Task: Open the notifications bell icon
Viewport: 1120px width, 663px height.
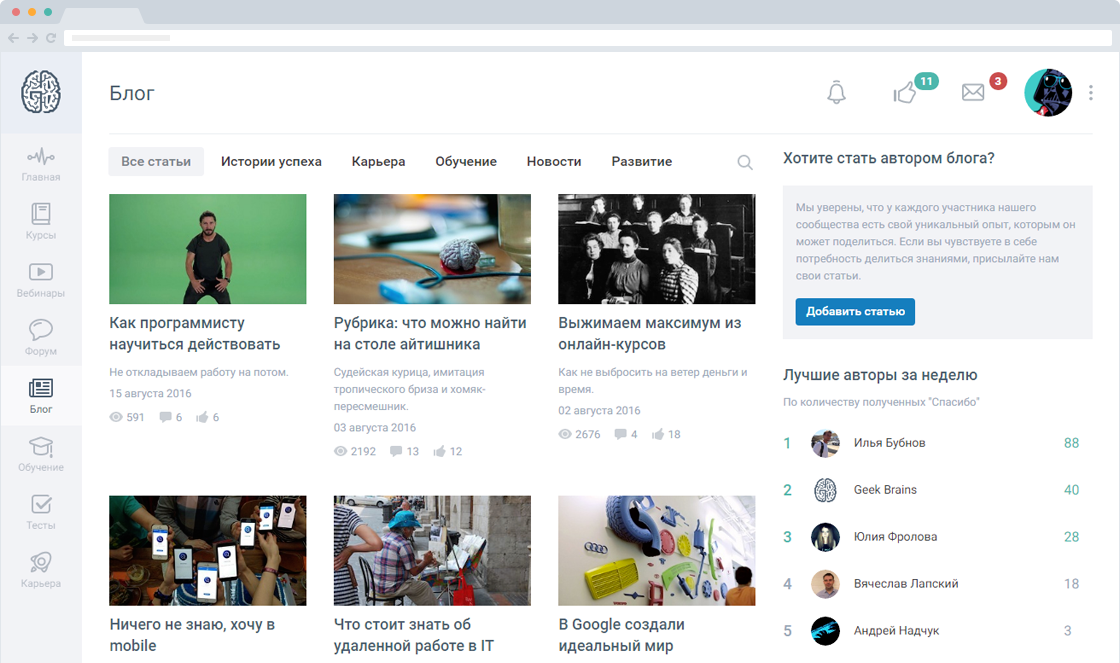Action: pos(836,93)
